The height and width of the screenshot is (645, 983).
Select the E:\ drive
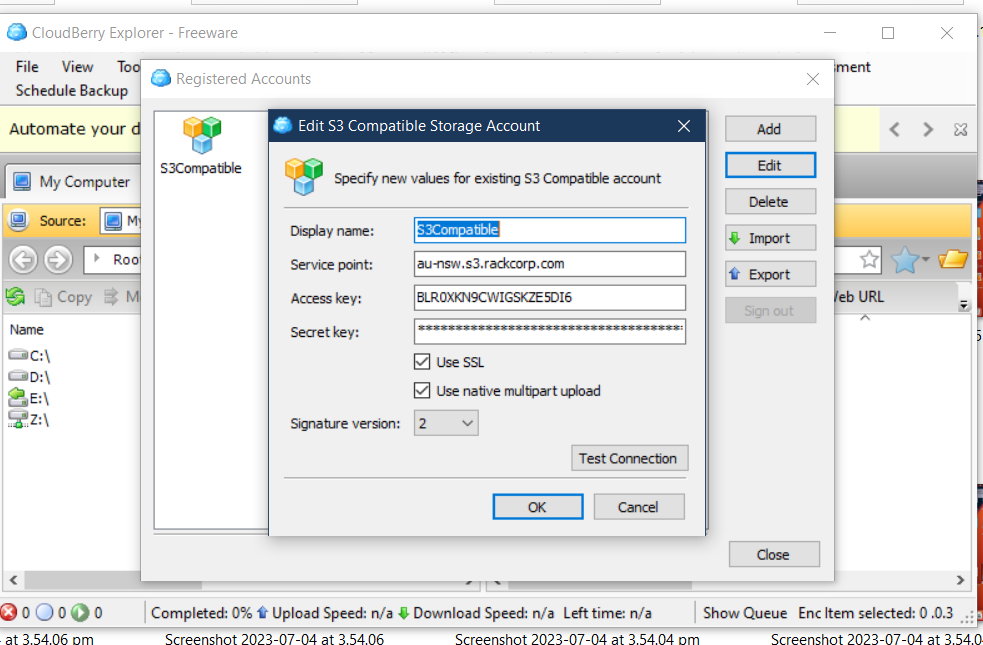29,398
